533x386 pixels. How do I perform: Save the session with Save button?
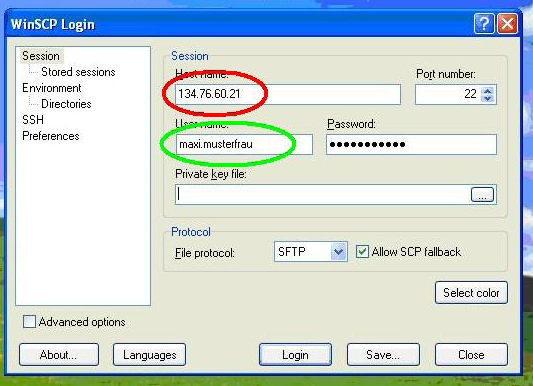coord(383,355)
